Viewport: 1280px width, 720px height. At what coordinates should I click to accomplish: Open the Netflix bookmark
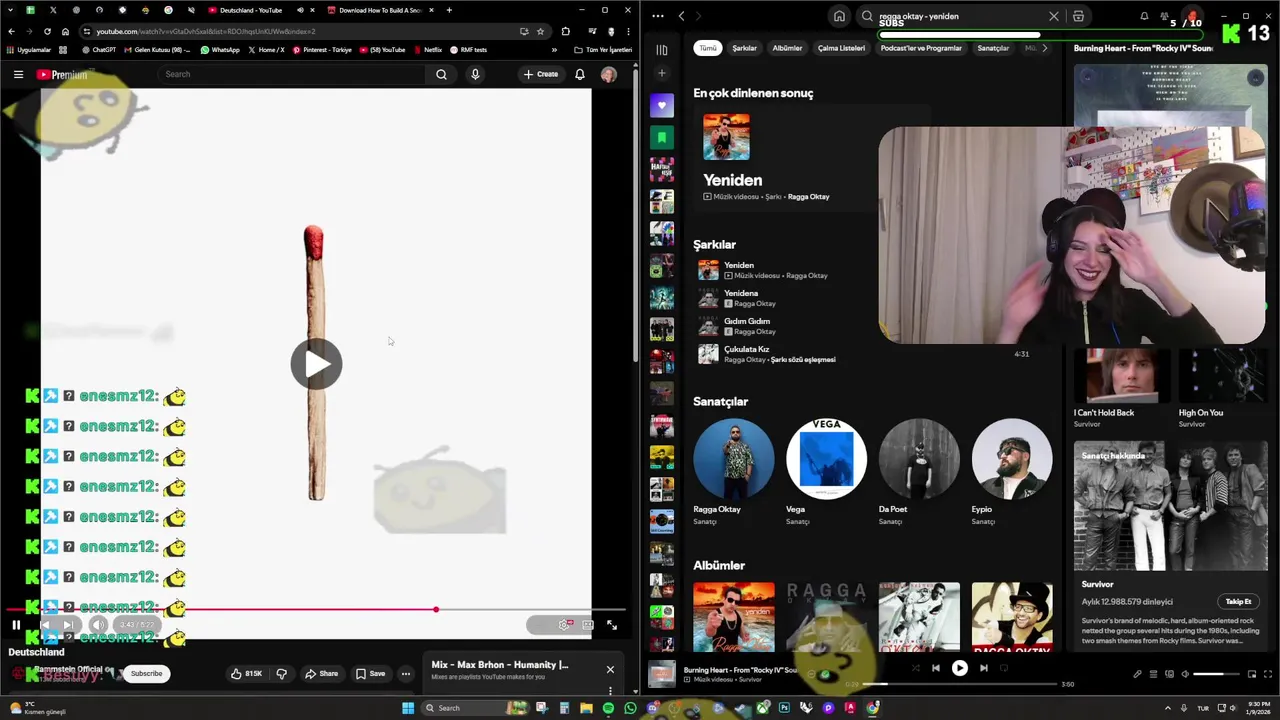click(427, 50)
